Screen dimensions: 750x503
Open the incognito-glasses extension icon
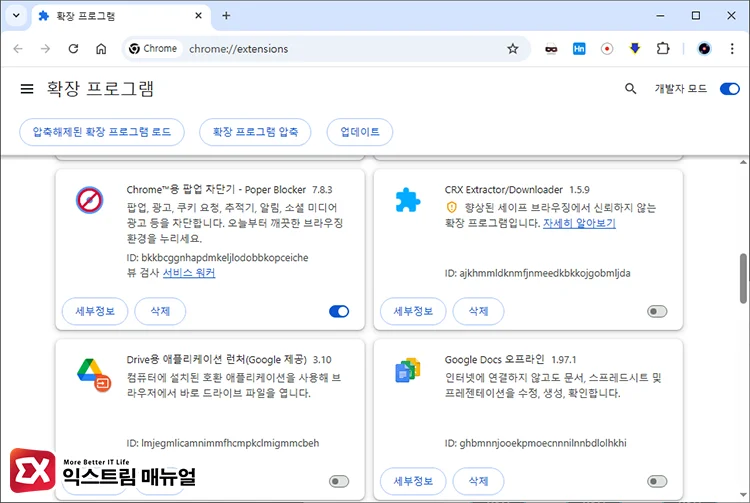coord(551,49)
